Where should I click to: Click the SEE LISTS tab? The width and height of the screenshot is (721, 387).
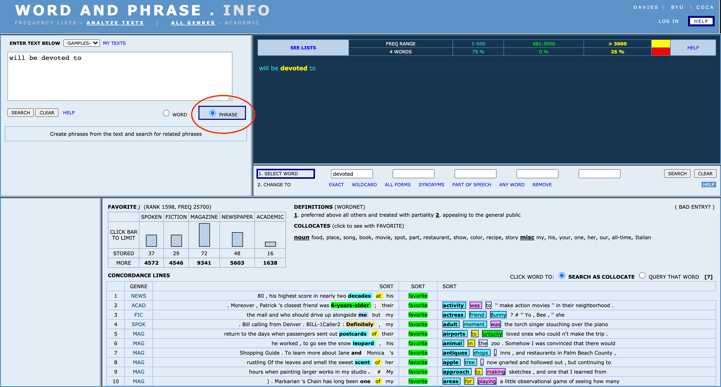coord(303,48)
